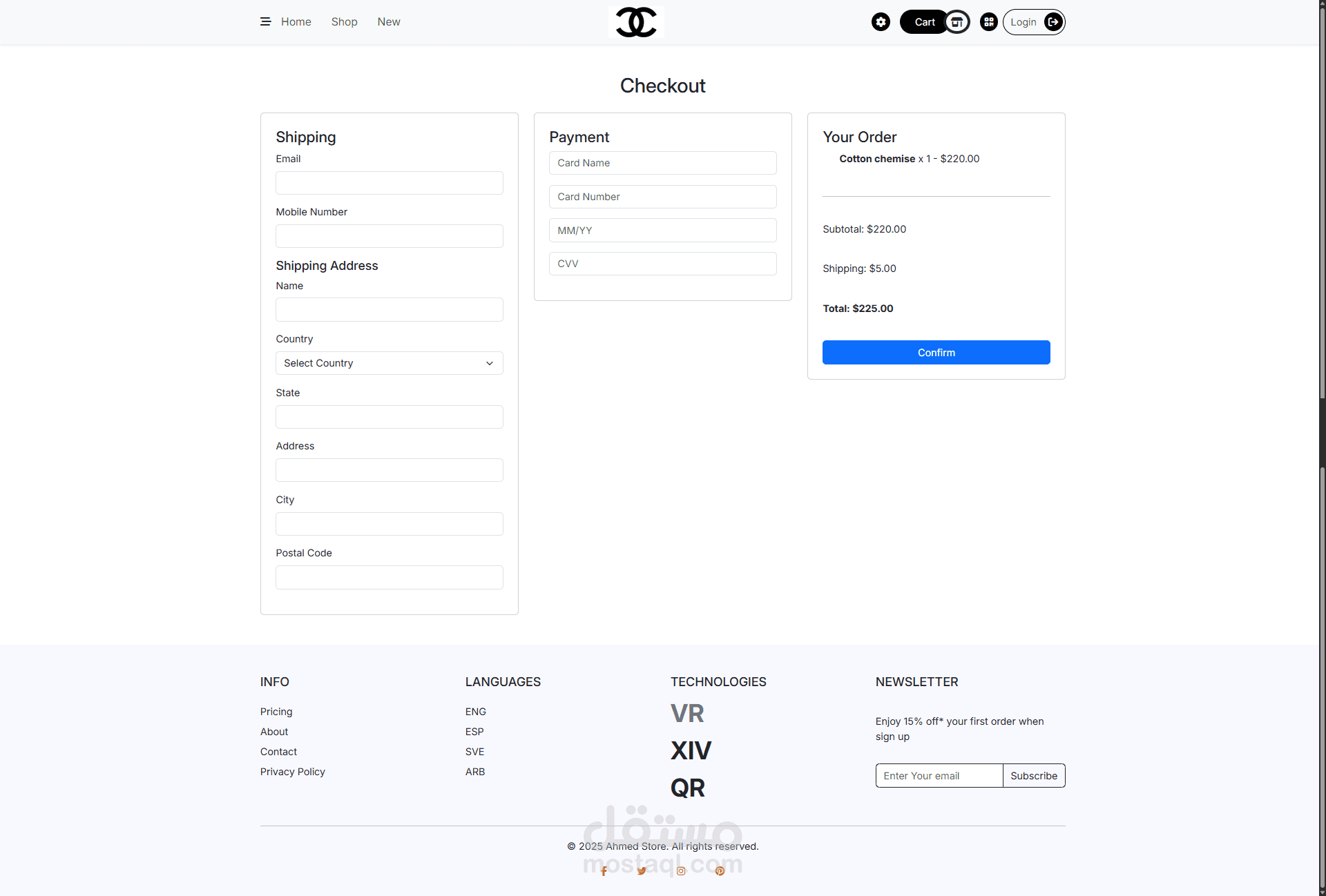Click the Home navigation link

point(296,22)
